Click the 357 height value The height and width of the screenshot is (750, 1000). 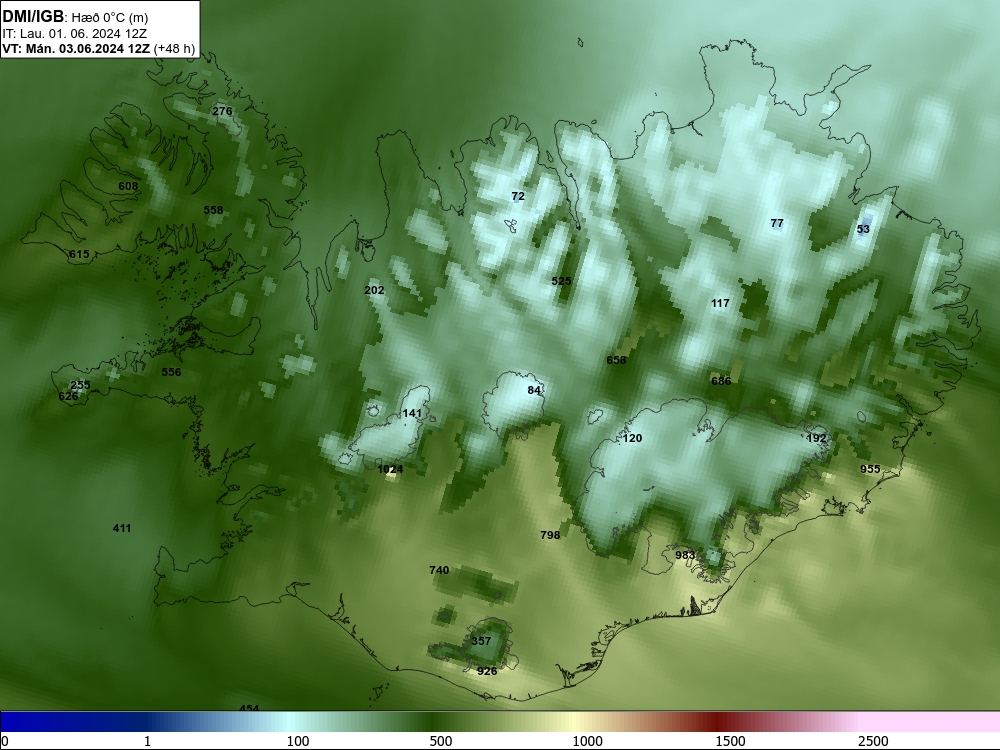pyautogui.click(x=482, y=641)
